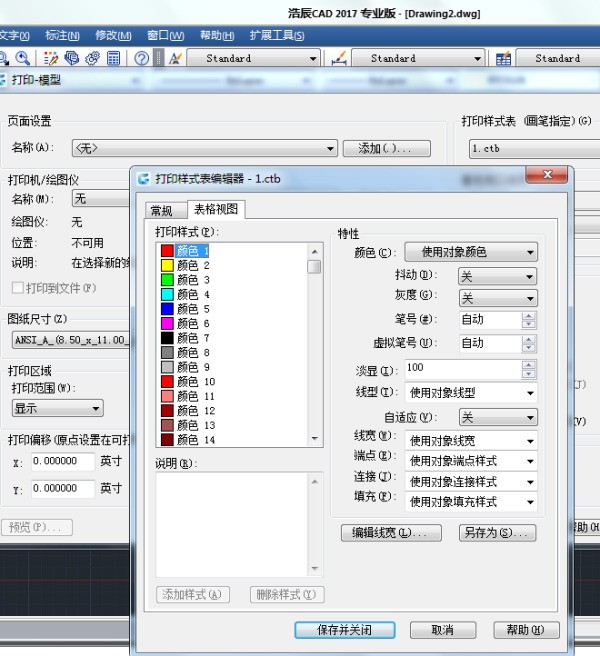Open the 抖动(D) dropdown
Viewport: 600px width, 656px height.
click(498, 276)
